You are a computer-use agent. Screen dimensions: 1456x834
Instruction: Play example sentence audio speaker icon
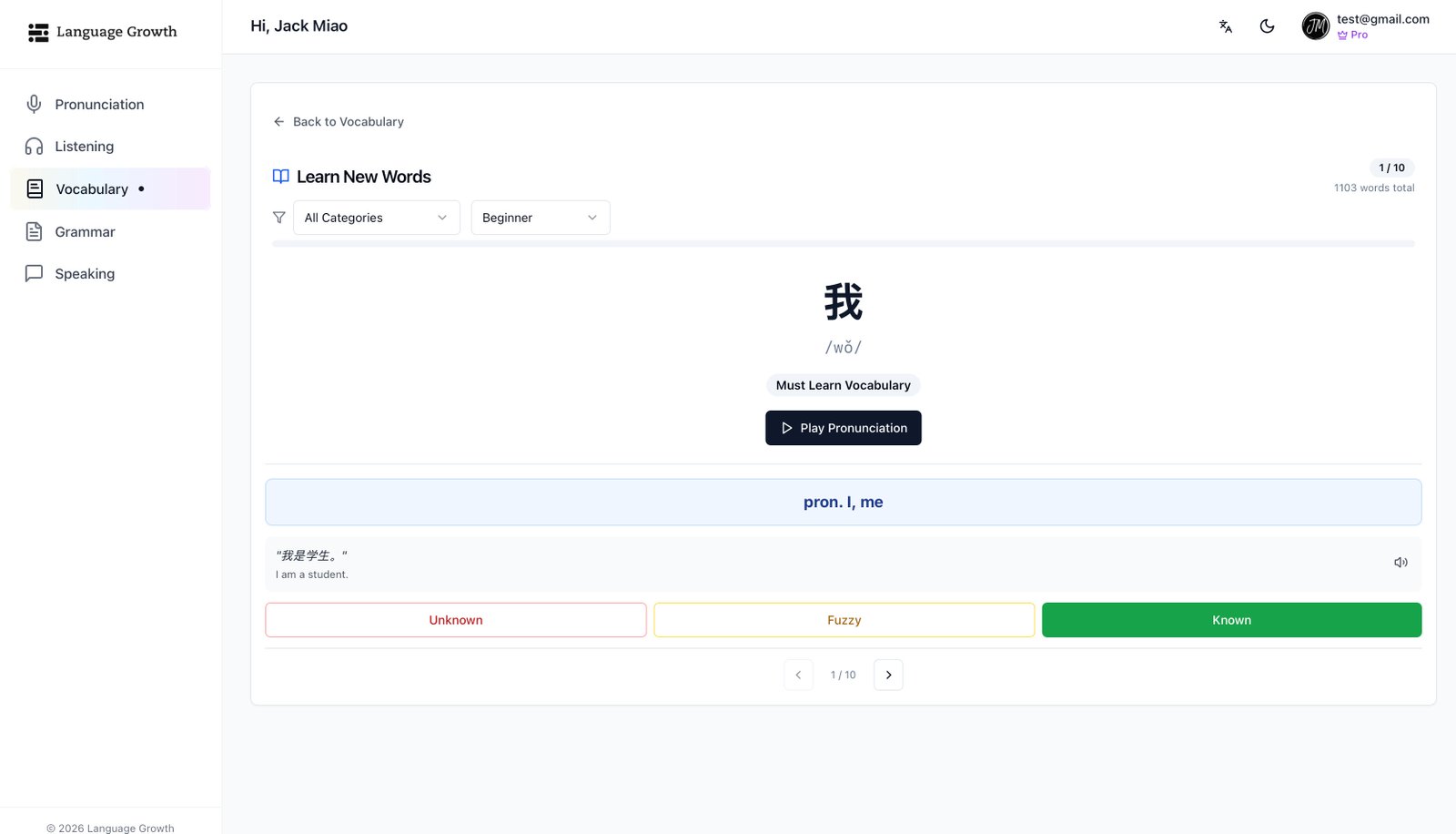1400,563
